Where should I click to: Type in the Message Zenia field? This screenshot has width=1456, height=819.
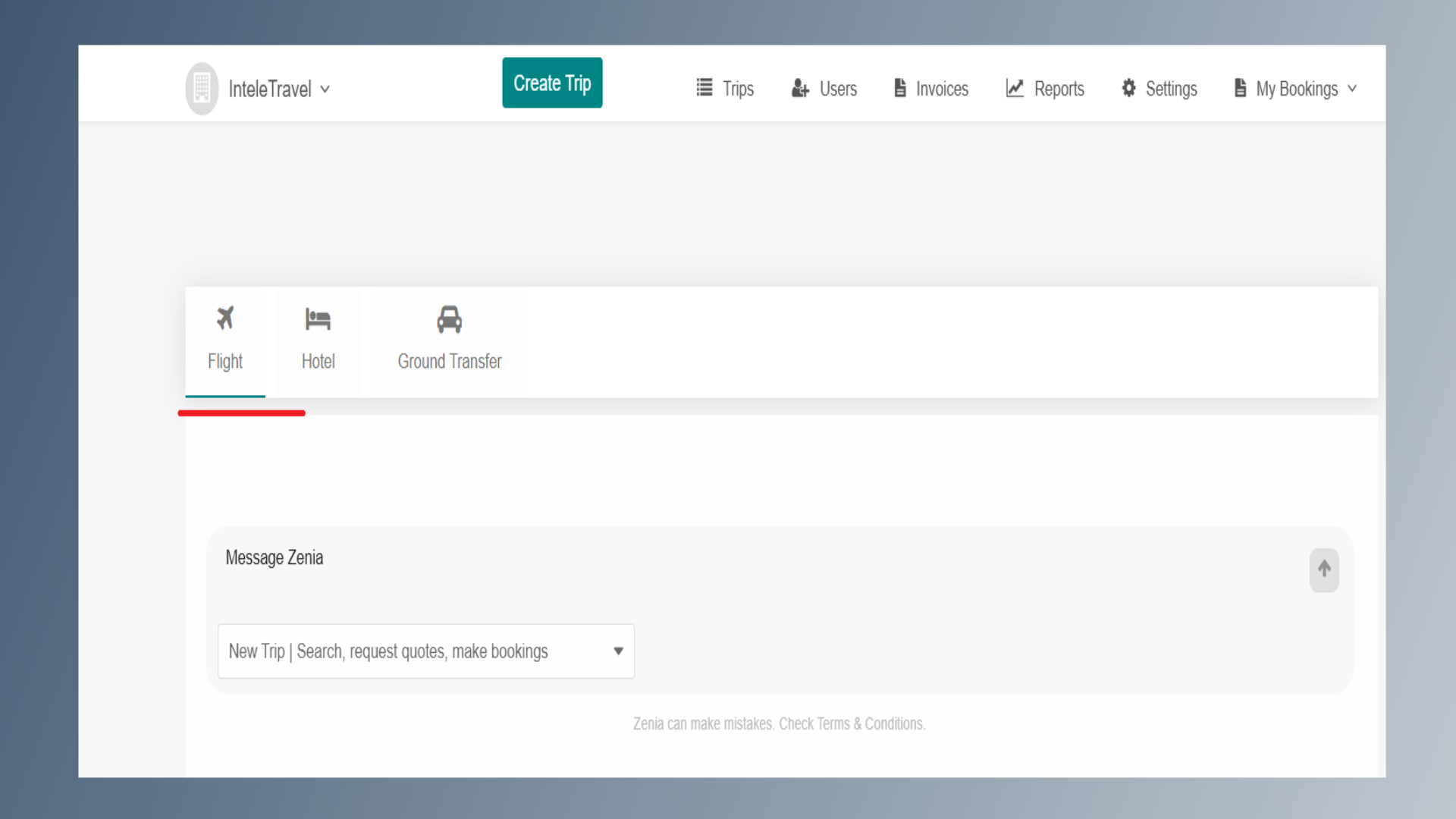click(x=758, y=558)
